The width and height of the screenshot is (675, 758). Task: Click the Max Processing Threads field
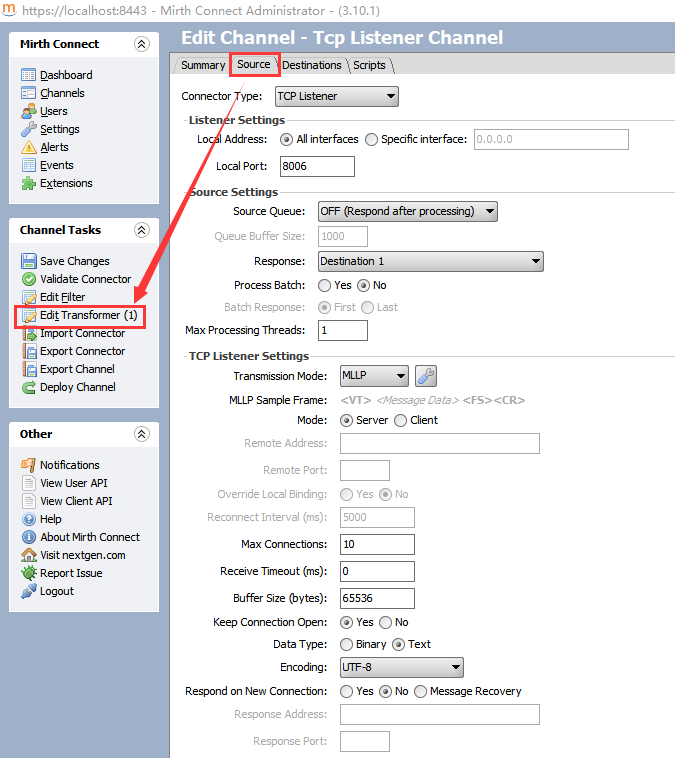(343, 331)
